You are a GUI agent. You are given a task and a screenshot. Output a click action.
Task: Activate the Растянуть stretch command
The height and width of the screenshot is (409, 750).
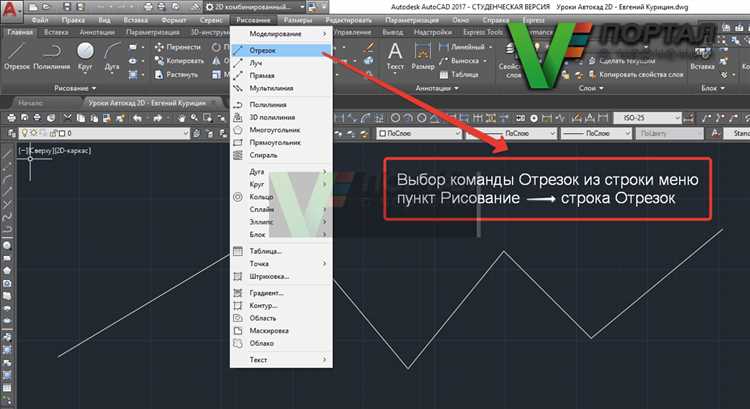pyautogui.click(x=176, y=75)
